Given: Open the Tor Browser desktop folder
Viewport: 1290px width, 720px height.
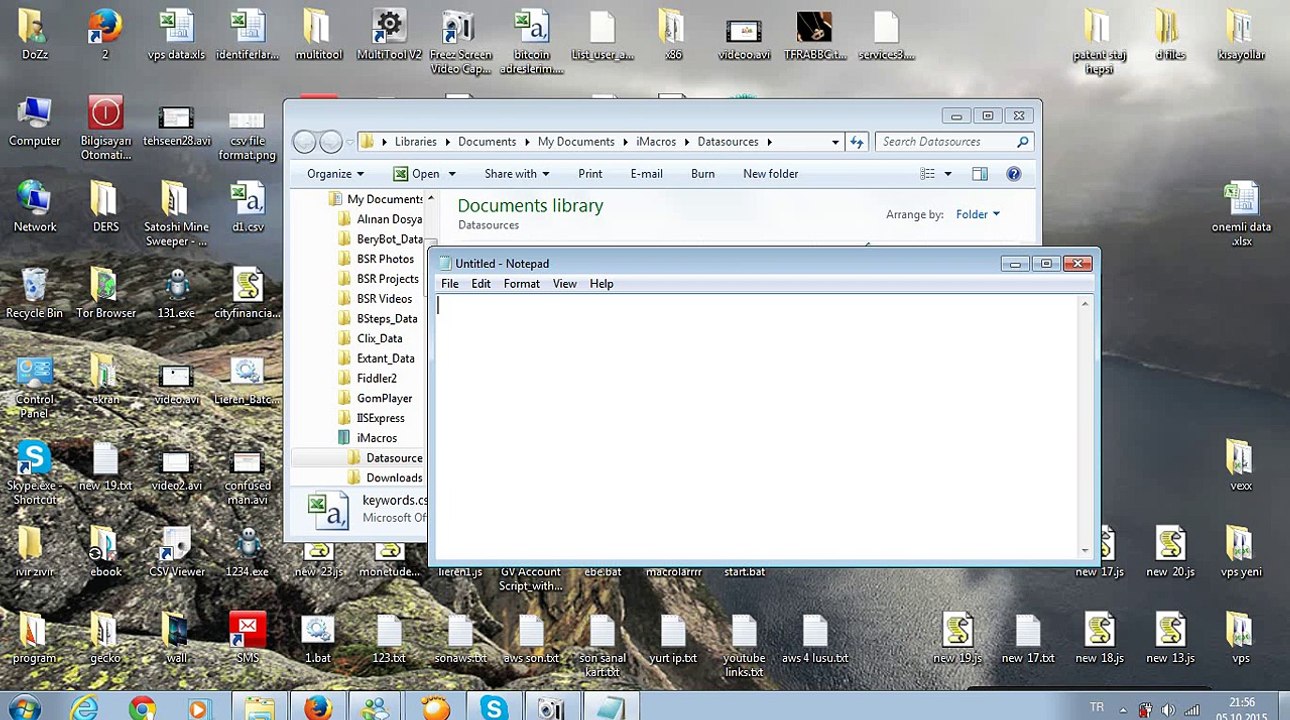Looking at the screenshot, I should pyautogui.click(x=105, y=294).
